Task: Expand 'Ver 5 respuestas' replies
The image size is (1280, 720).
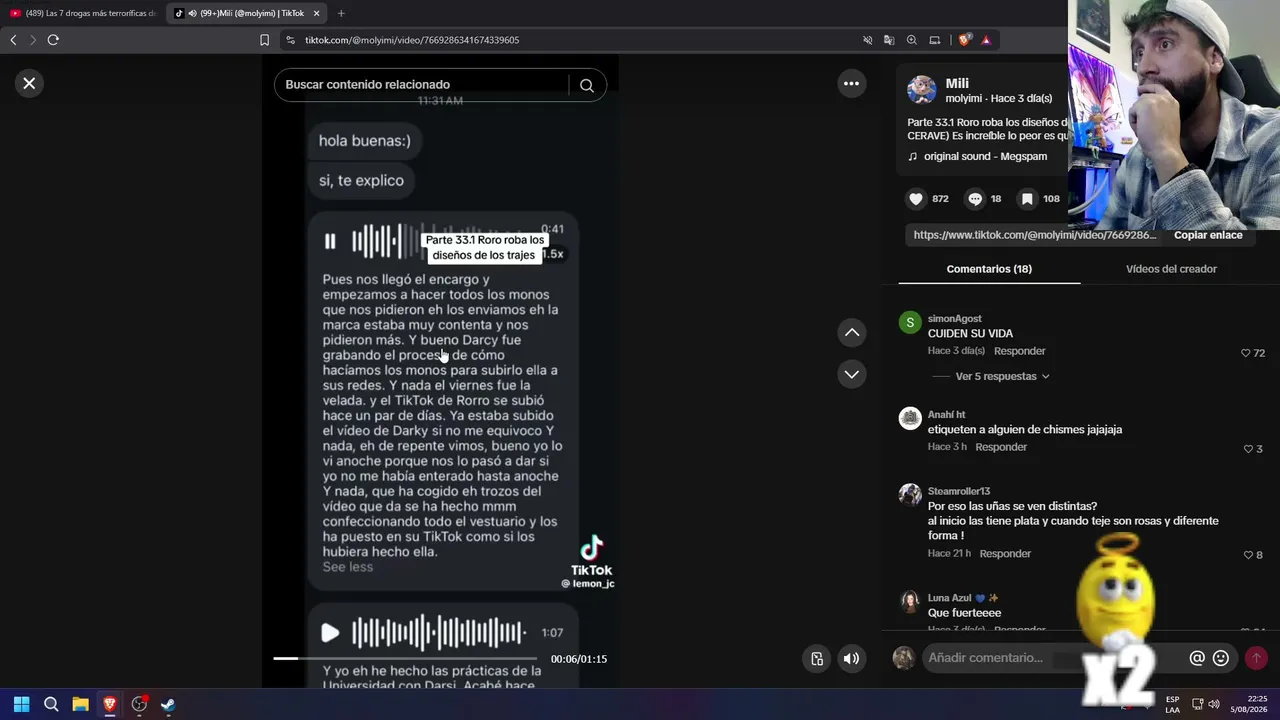Action: coord(1002,376)
